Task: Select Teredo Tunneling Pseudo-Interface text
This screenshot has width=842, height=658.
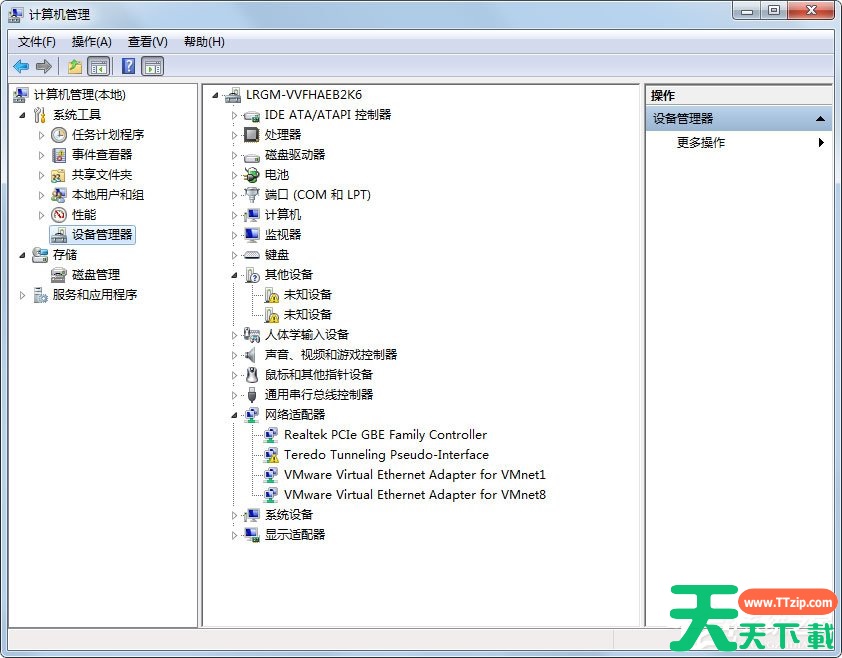Action: [386, 455]
